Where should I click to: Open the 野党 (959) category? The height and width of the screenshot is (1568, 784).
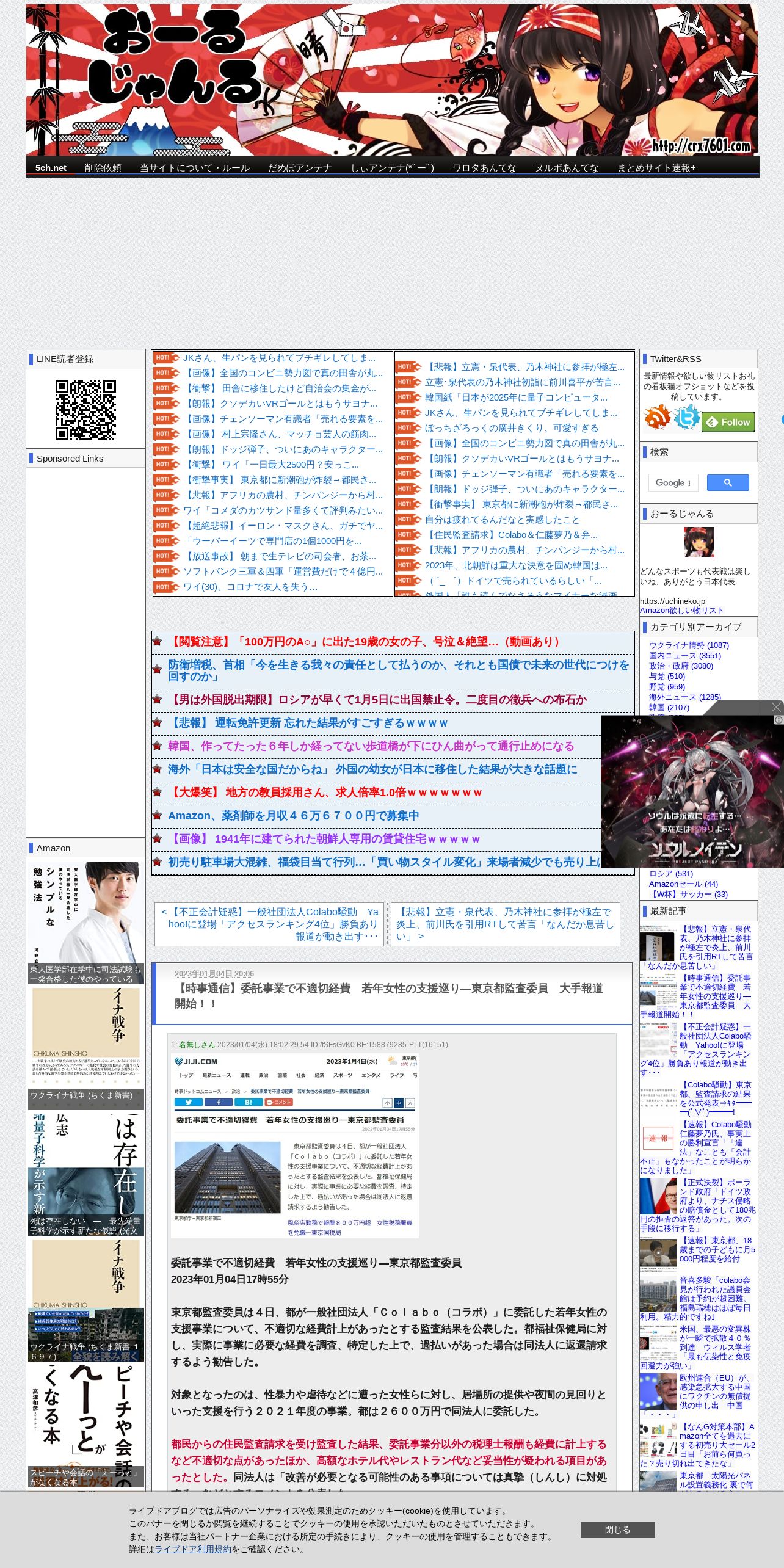[667, 686]
